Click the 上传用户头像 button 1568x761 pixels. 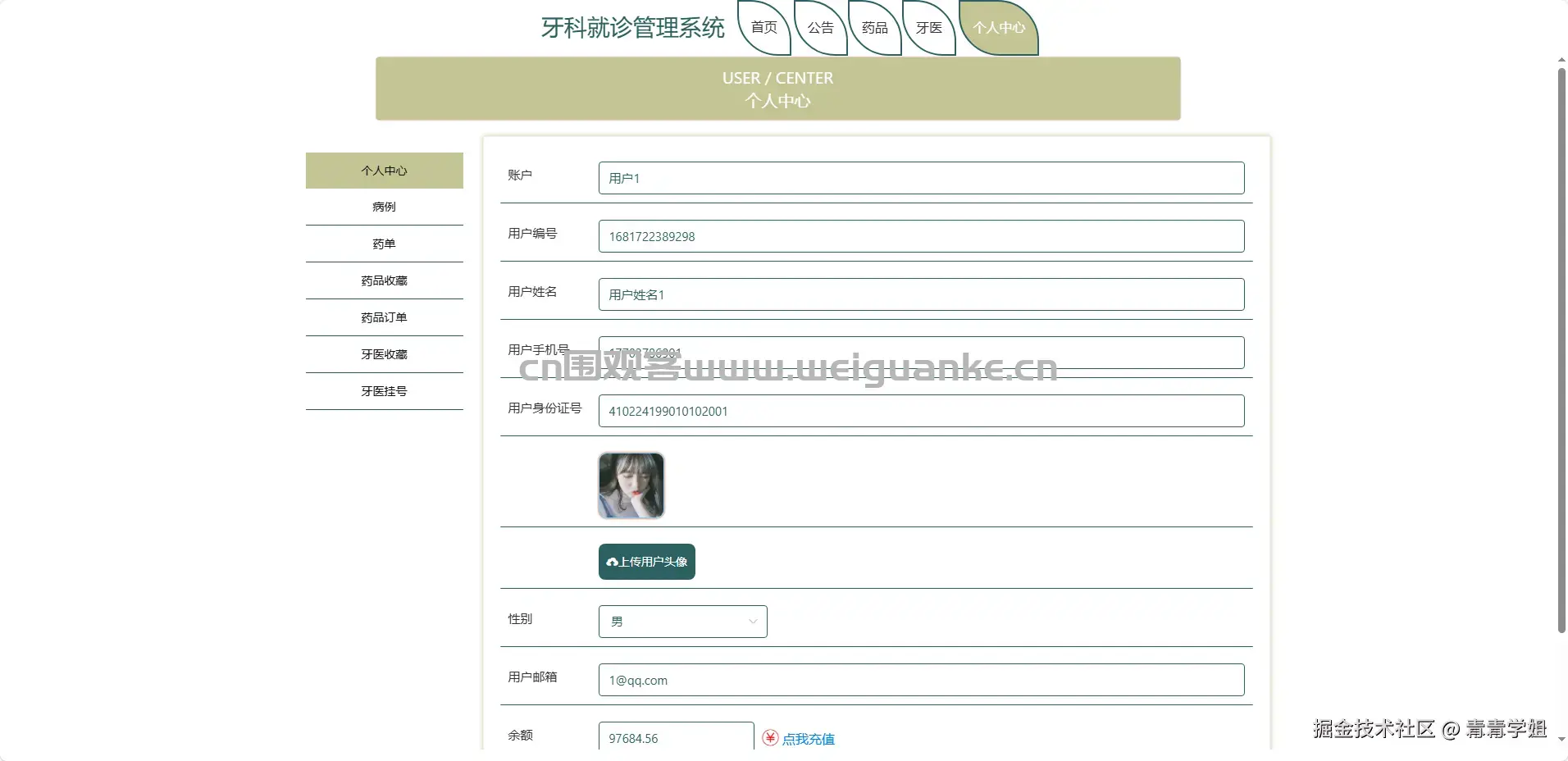[x=647, y=562]
